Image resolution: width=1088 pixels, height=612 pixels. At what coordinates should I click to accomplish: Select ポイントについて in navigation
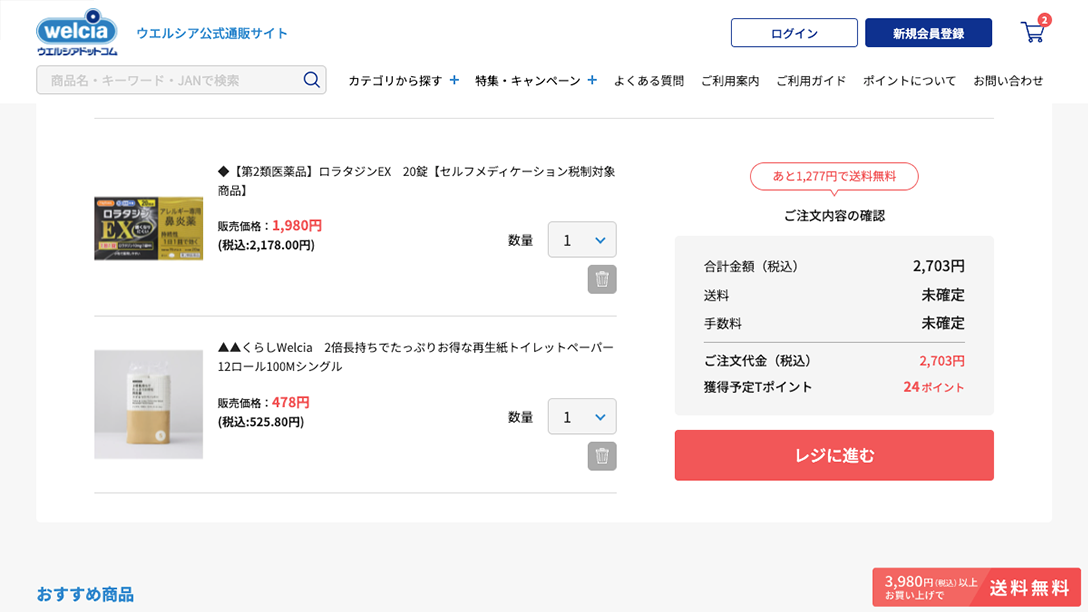tap(909, 81)
